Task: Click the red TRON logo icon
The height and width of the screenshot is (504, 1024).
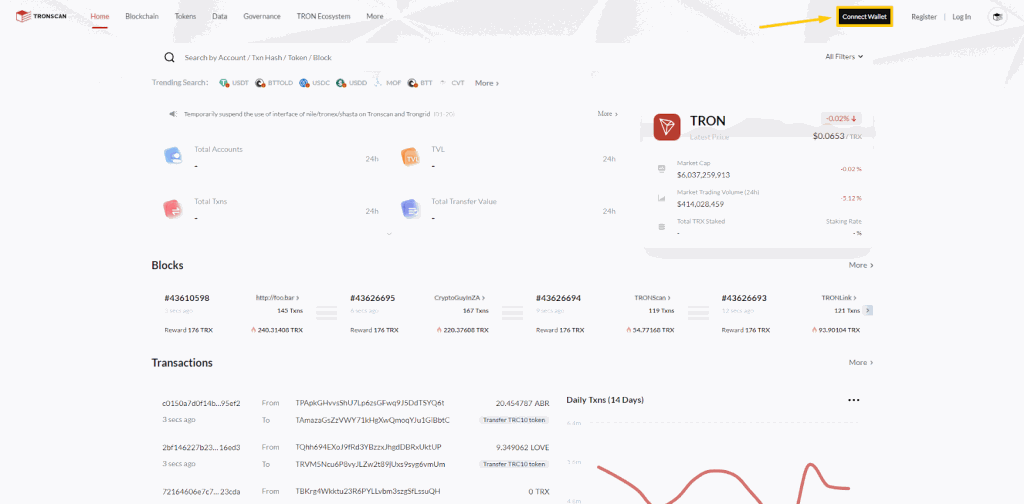Action: [667, 127]
